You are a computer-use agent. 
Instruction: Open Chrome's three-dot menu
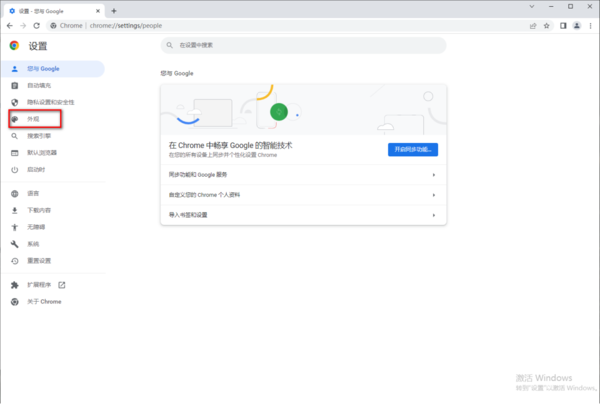(x=590, y=26)
